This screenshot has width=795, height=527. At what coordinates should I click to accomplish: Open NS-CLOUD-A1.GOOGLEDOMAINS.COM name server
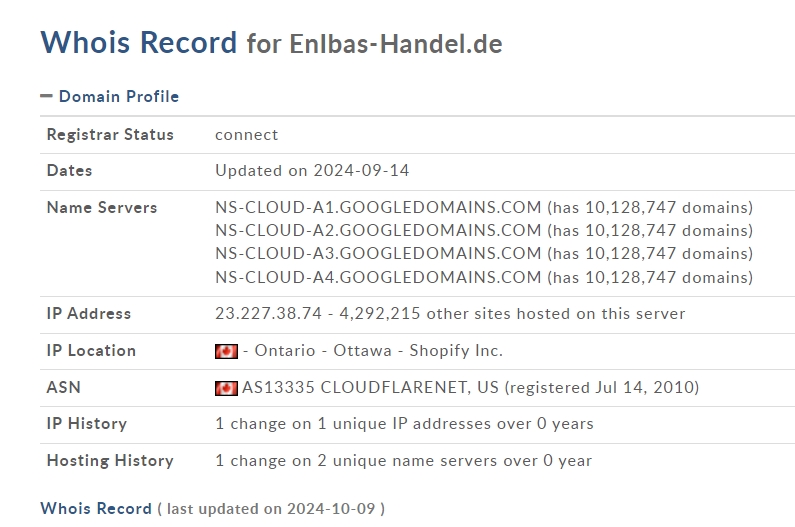point(378,207)
